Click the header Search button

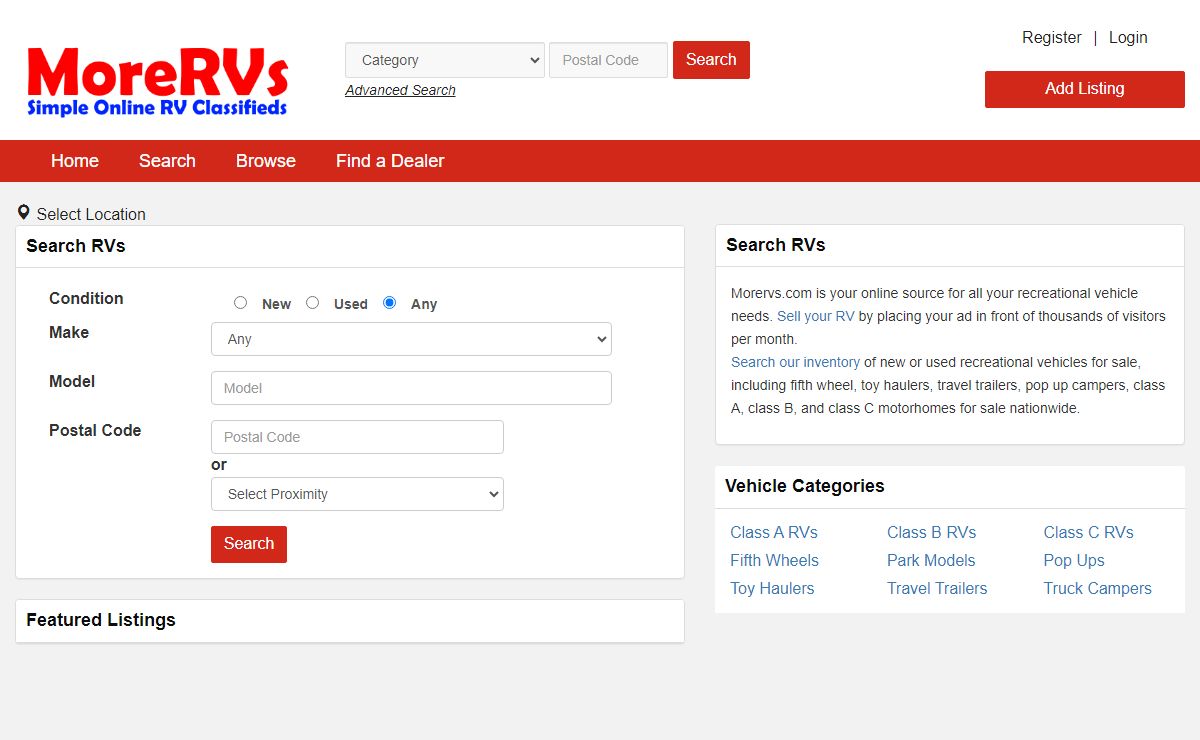click(711, 60)
